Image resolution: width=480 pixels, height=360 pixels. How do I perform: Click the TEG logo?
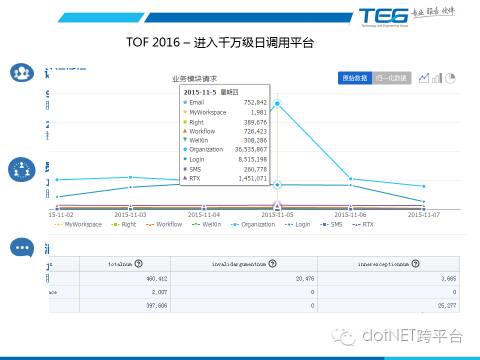click(x=384, y=17)
